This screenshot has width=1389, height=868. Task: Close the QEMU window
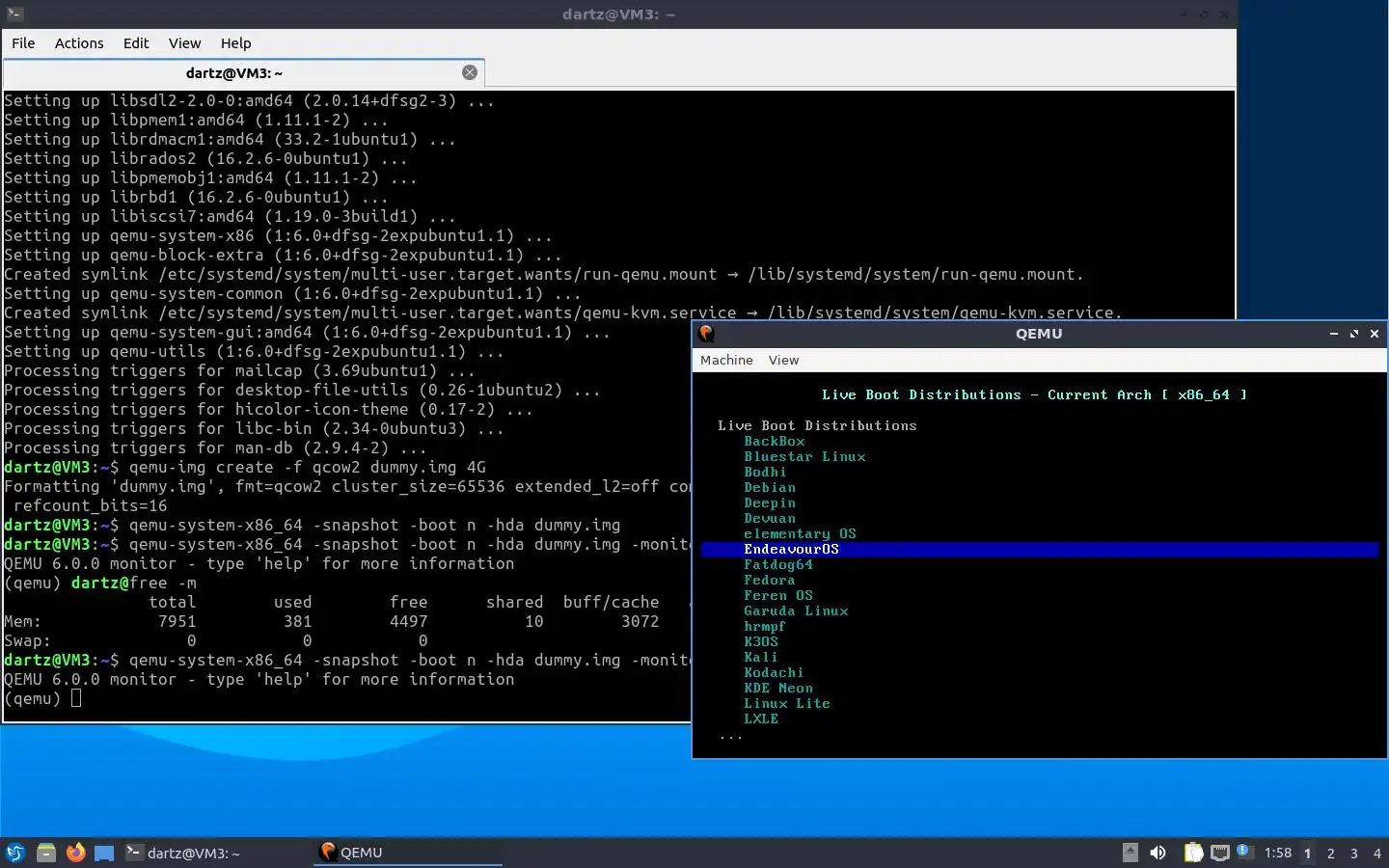[1375, 334]
